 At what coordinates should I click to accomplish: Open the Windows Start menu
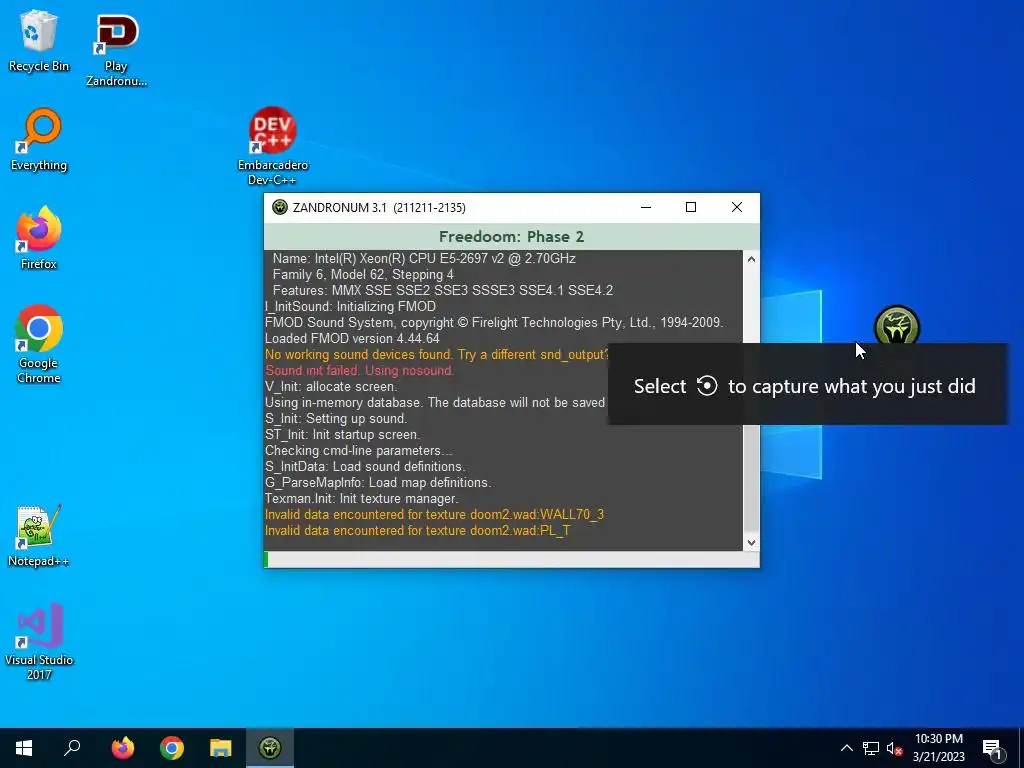point(24,748)
